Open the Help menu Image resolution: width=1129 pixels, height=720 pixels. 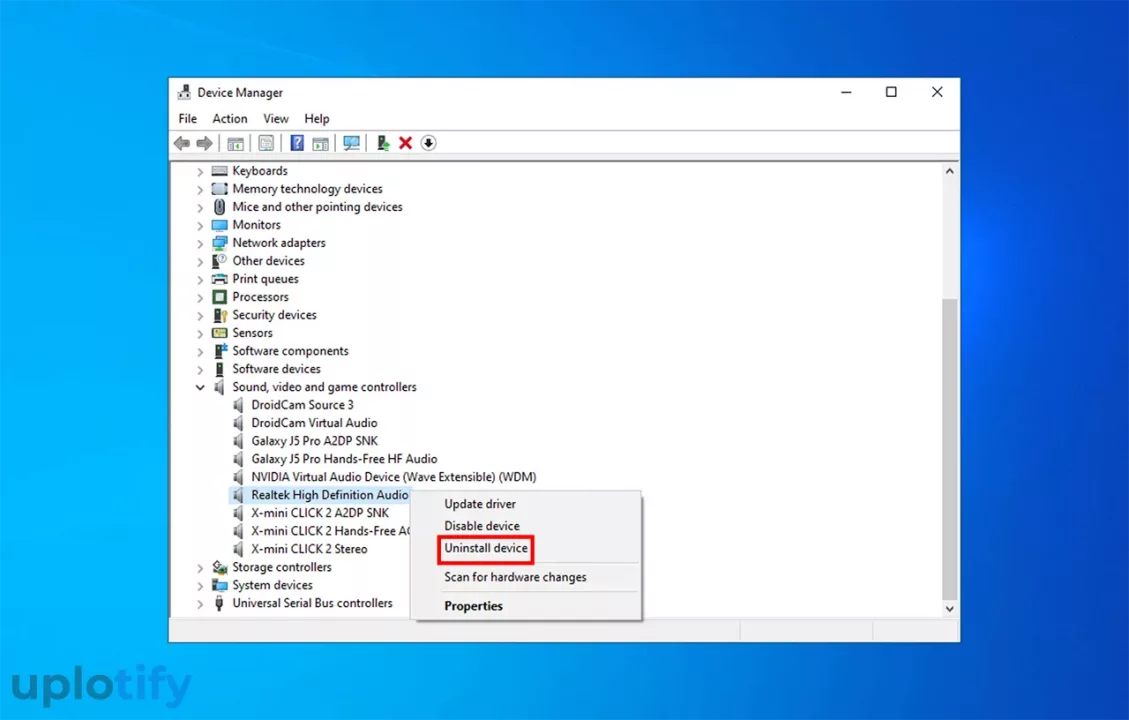point(317,118)
